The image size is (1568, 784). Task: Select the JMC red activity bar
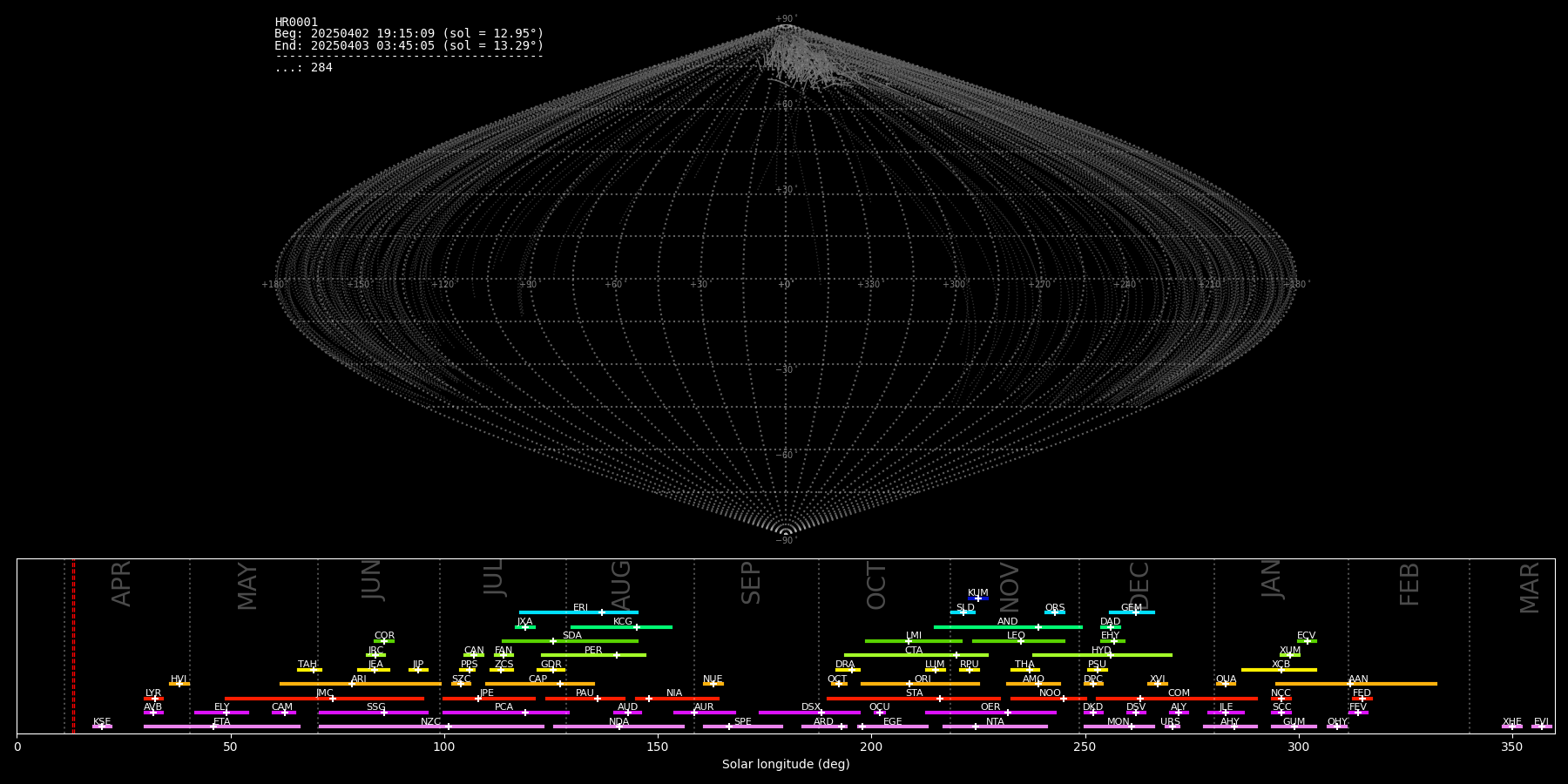click(325, 699)
